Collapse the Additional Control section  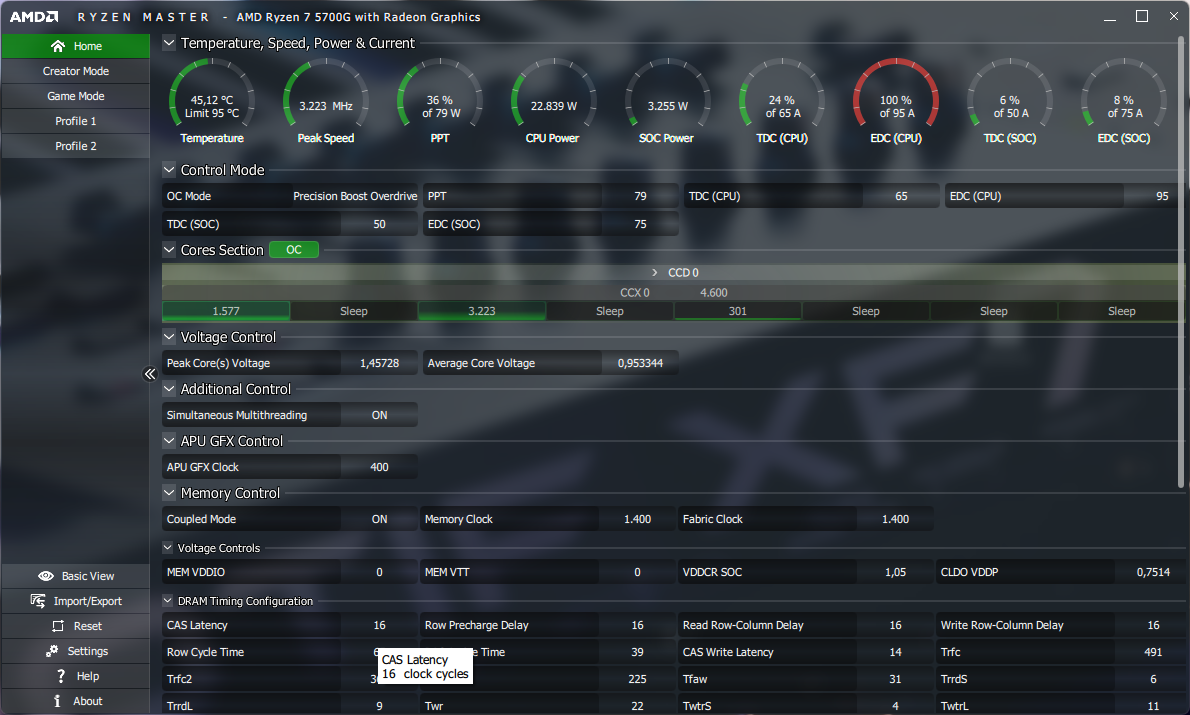pos(169,388)
